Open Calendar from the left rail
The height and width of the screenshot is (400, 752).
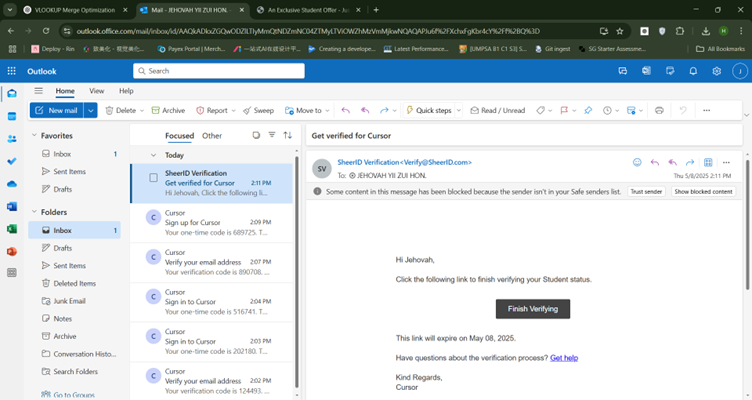click(12, 116)
